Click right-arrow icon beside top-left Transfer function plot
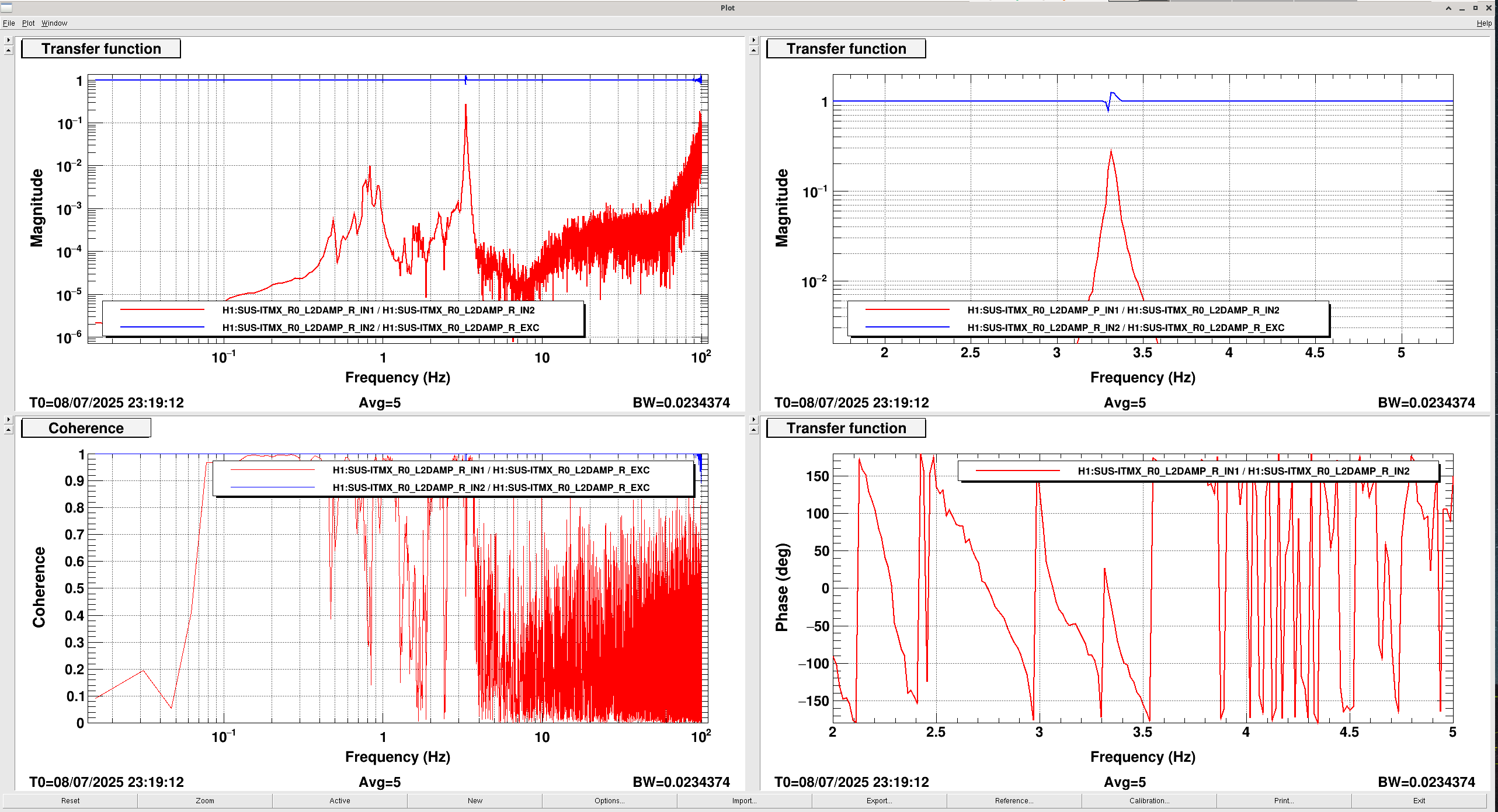 pos(8,40)
